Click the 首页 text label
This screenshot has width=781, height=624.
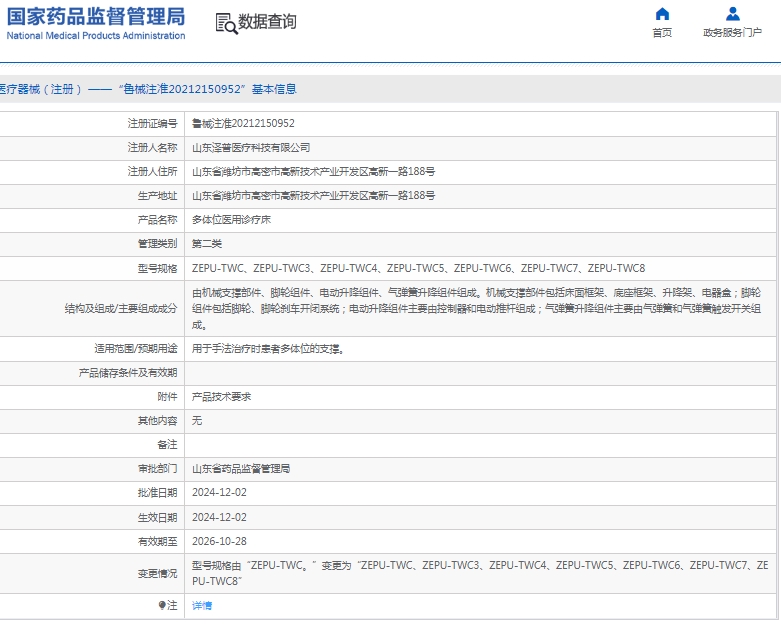point(662,33)
